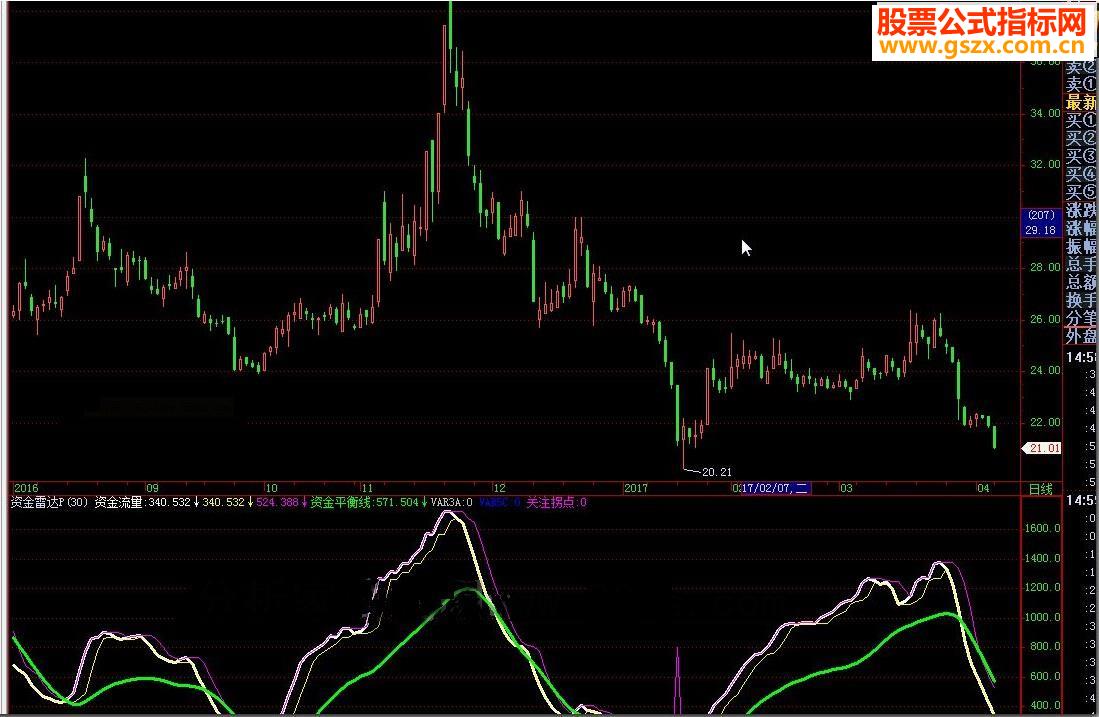
Task: Click the 日线 period label
Action: [1040, 489]
